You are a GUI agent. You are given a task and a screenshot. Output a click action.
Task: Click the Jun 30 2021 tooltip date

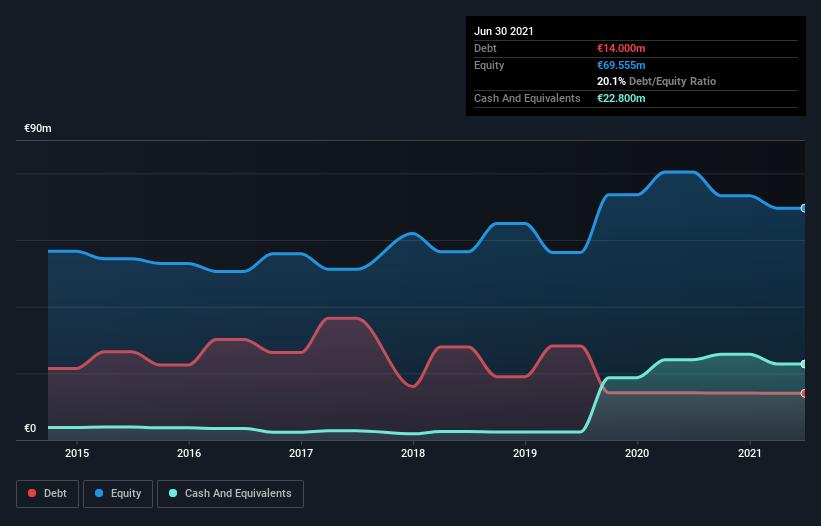click(x=504, y=31)
